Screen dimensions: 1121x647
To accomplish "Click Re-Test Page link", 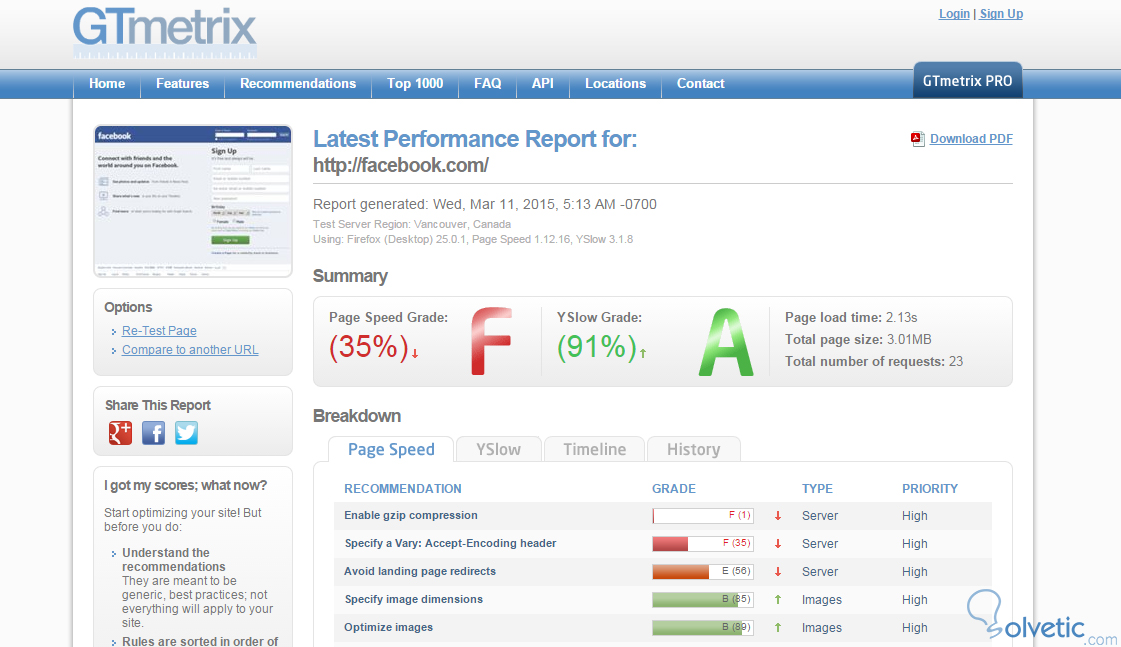I will point(159,330).
